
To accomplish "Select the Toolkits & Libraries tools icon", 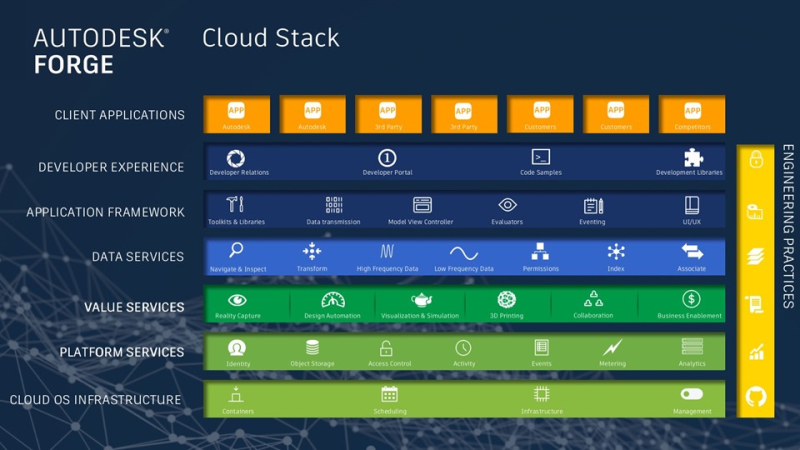I will pos(235,205).
